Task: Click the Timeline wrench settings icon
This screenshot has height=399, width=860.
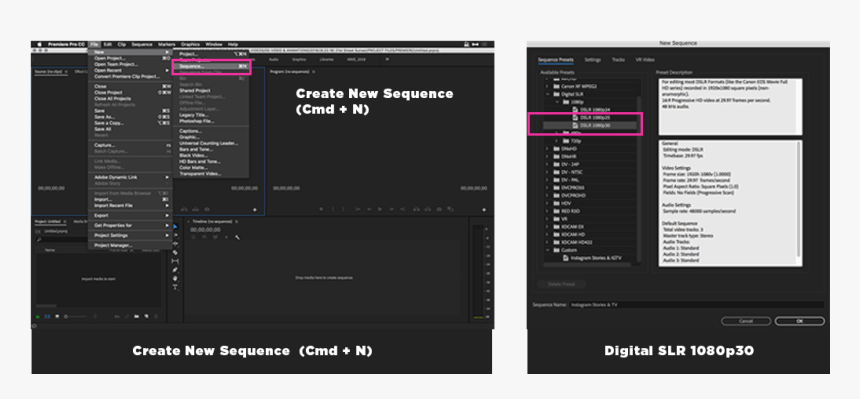Action: point(237,237)
